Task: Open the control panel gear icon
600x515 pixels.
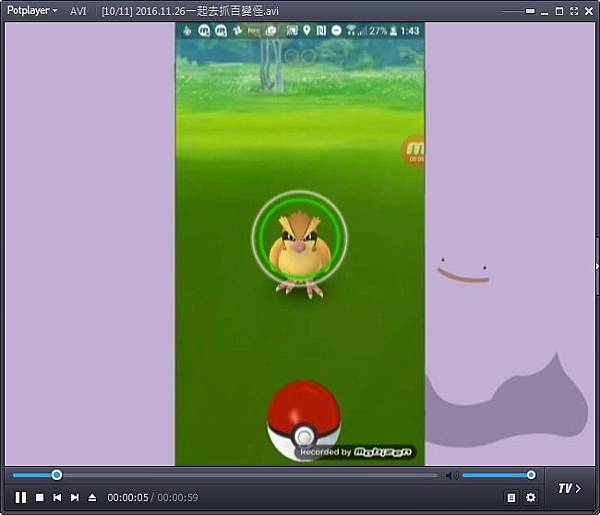Action: pos(530,497)
